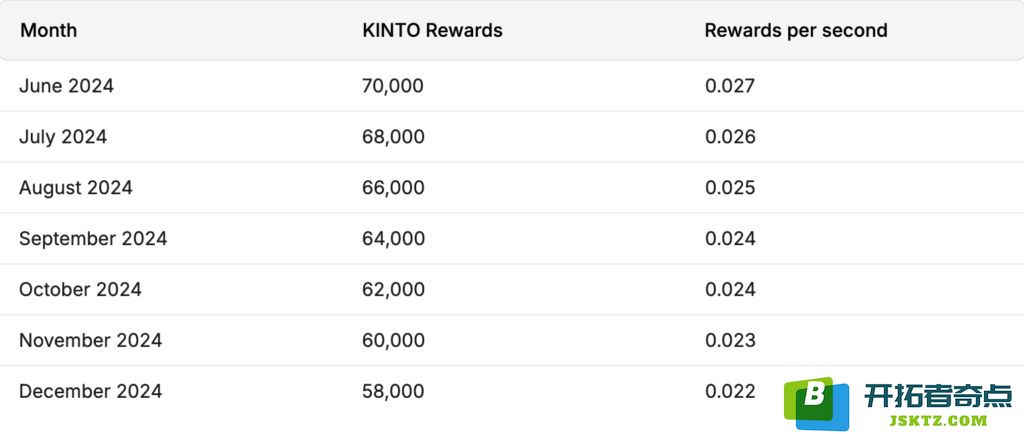Click the 58,000 KINTO rewards cell
Viewport: 1024px width, 434px height.
pyautogui.click(x=393, y=391)
